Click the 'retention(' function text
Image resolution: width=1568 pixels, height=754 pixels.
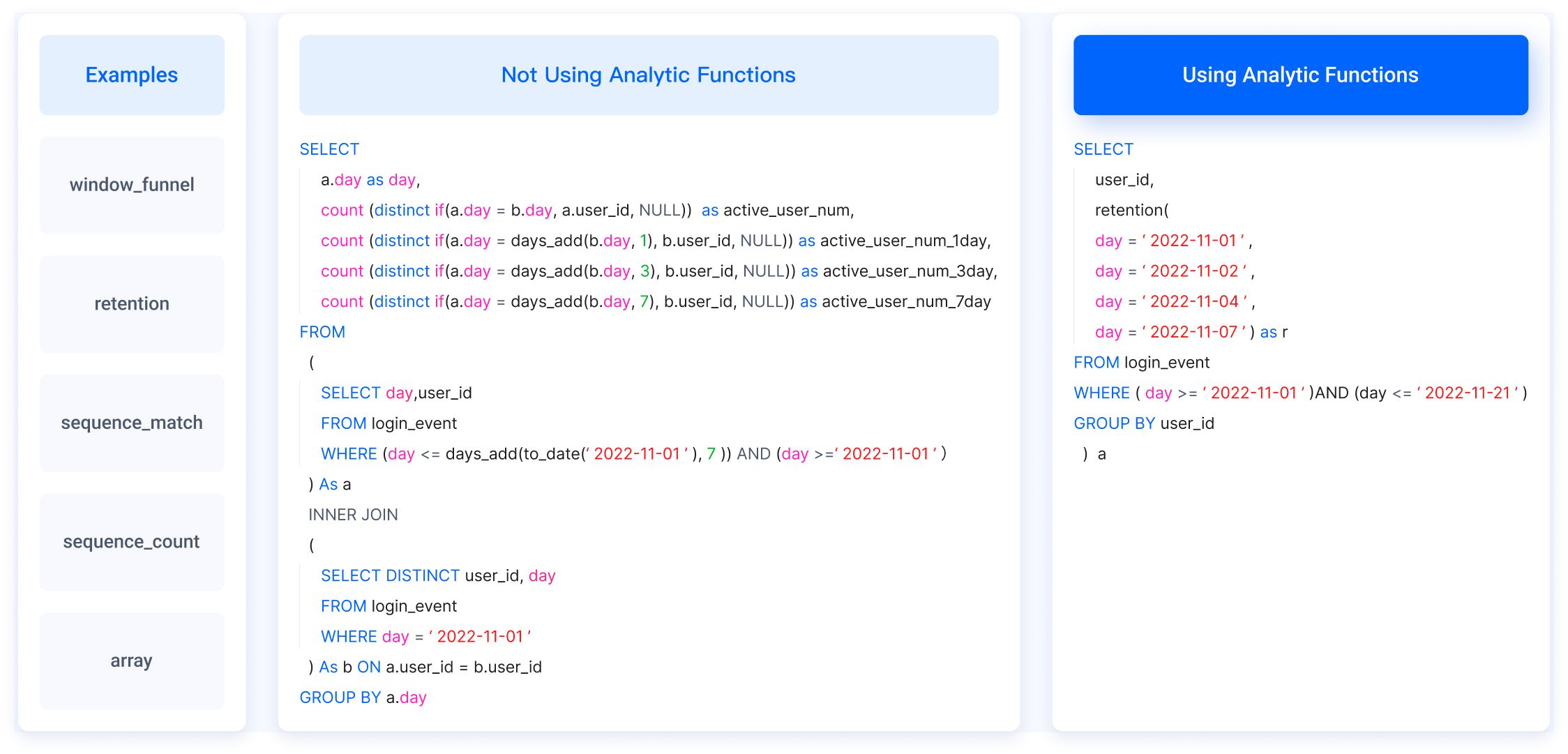coord(1131,211)
